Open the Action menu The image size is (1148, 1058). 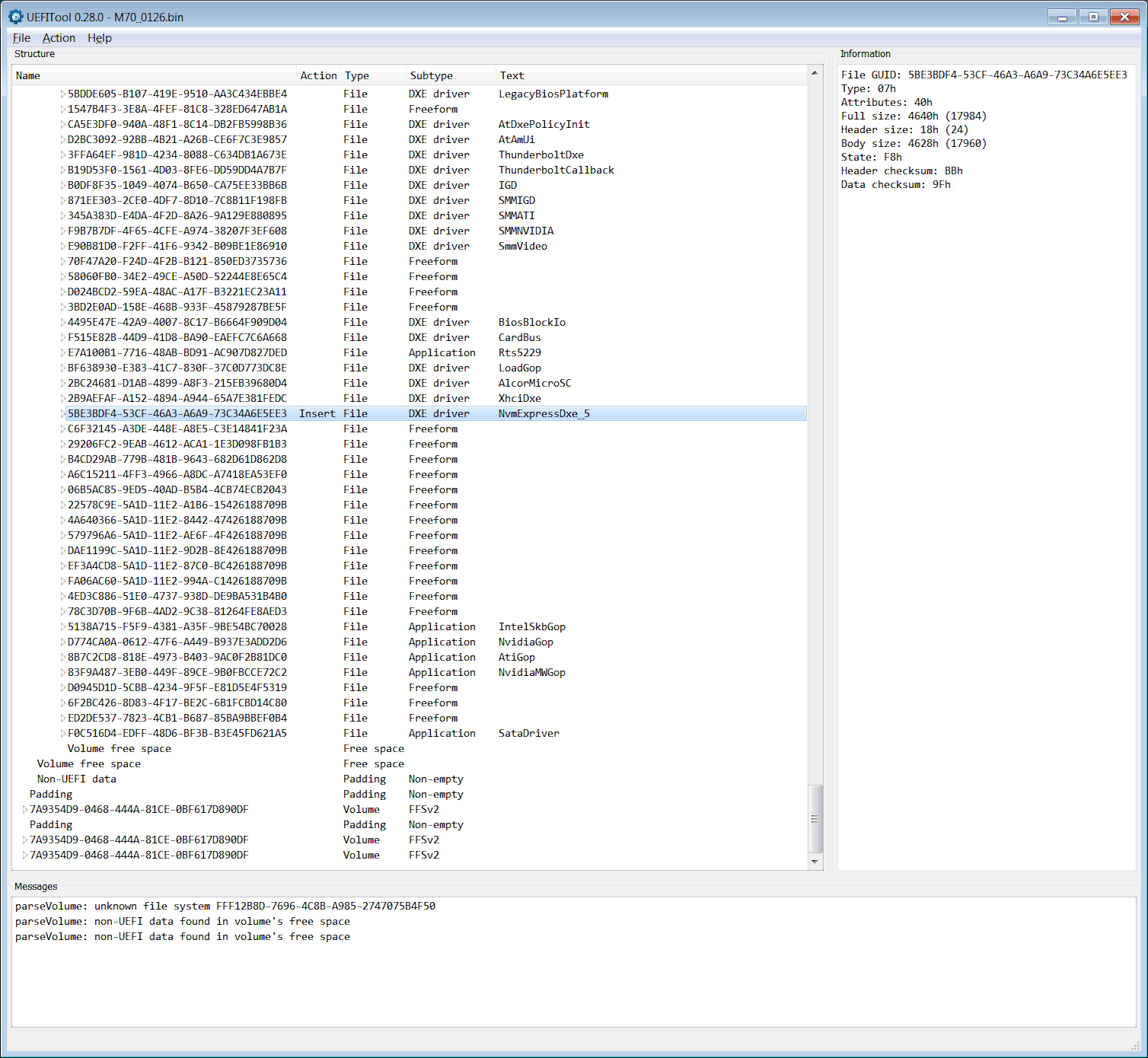click(x=59, y=38)
